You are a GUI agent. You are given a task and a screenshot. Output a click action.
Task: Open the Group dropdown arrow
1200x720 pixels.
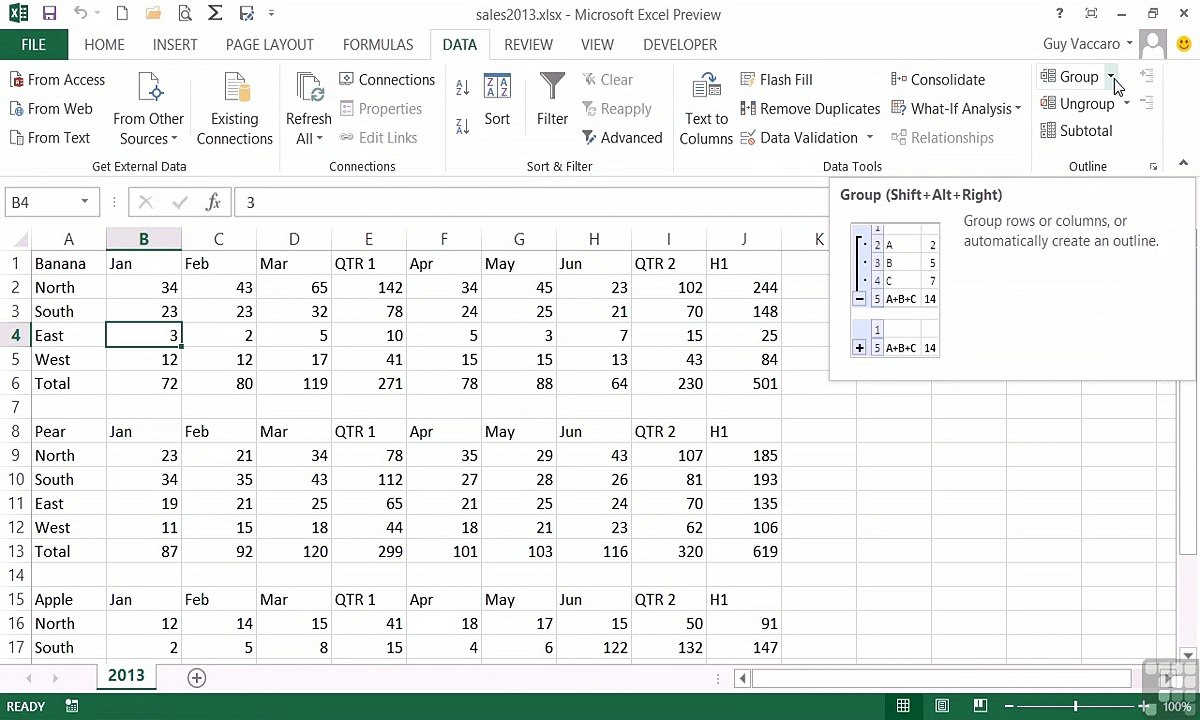pyautogui.click(x=1110, y=76)
